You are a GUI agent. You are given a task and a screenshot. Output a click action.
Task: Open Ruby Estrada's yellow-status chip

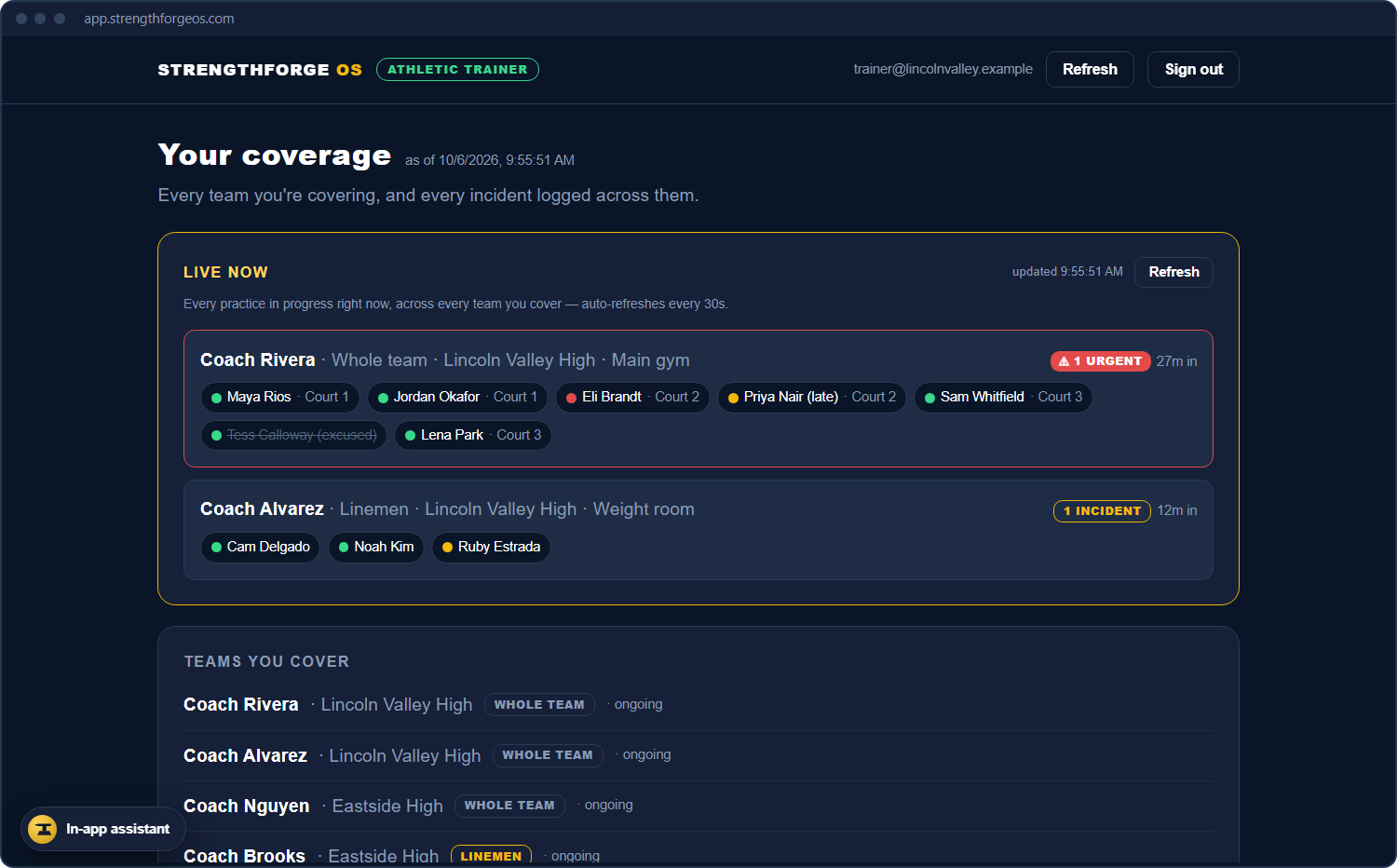491,548
